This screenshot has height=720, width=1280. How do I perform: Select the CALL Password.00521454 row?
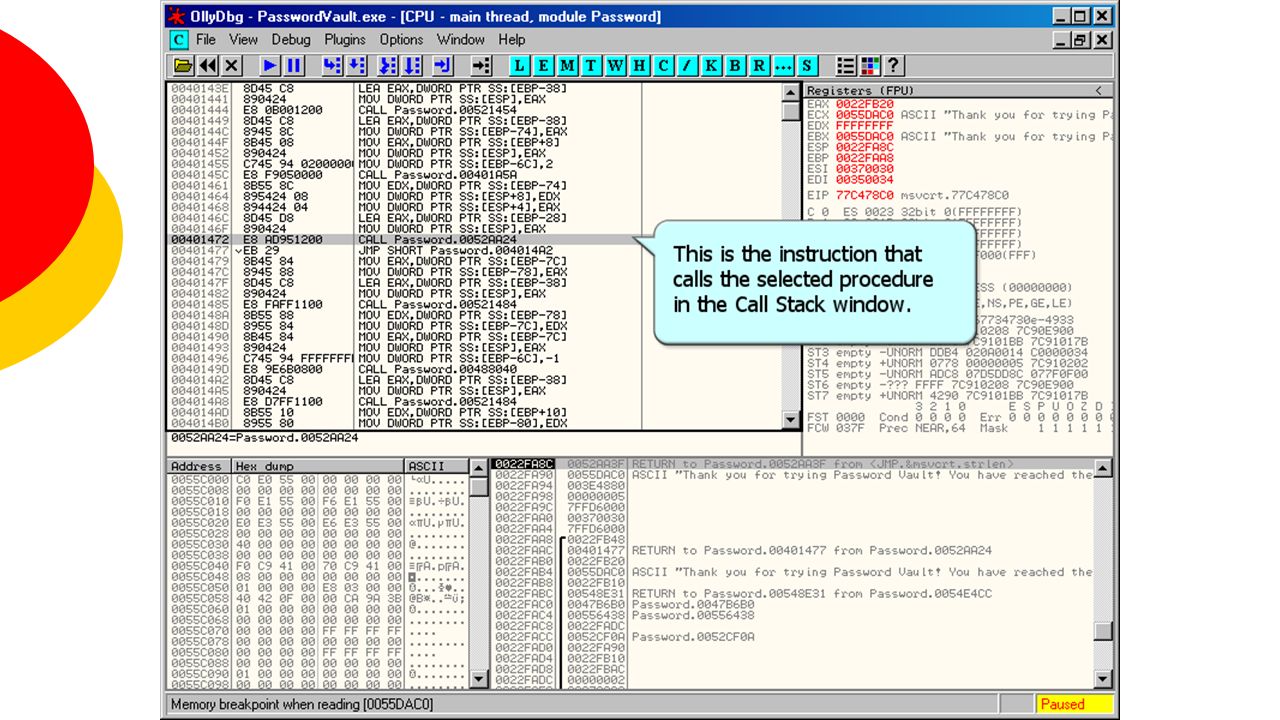[473, 110]
